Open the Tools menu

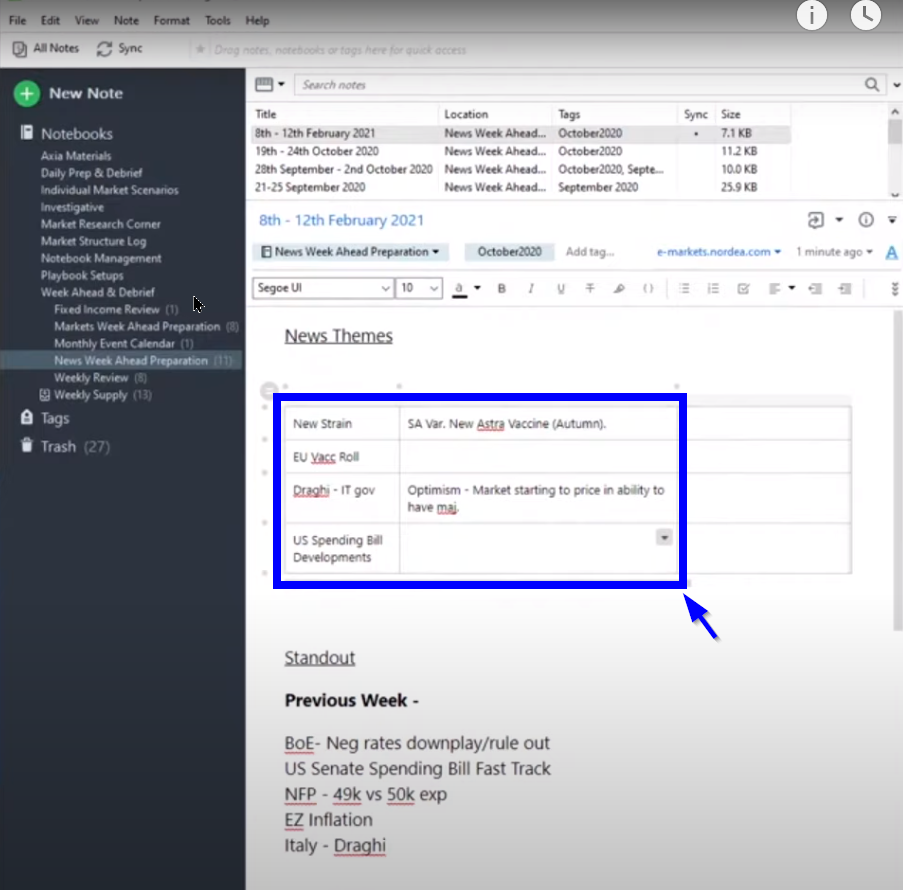click(217, 20)
